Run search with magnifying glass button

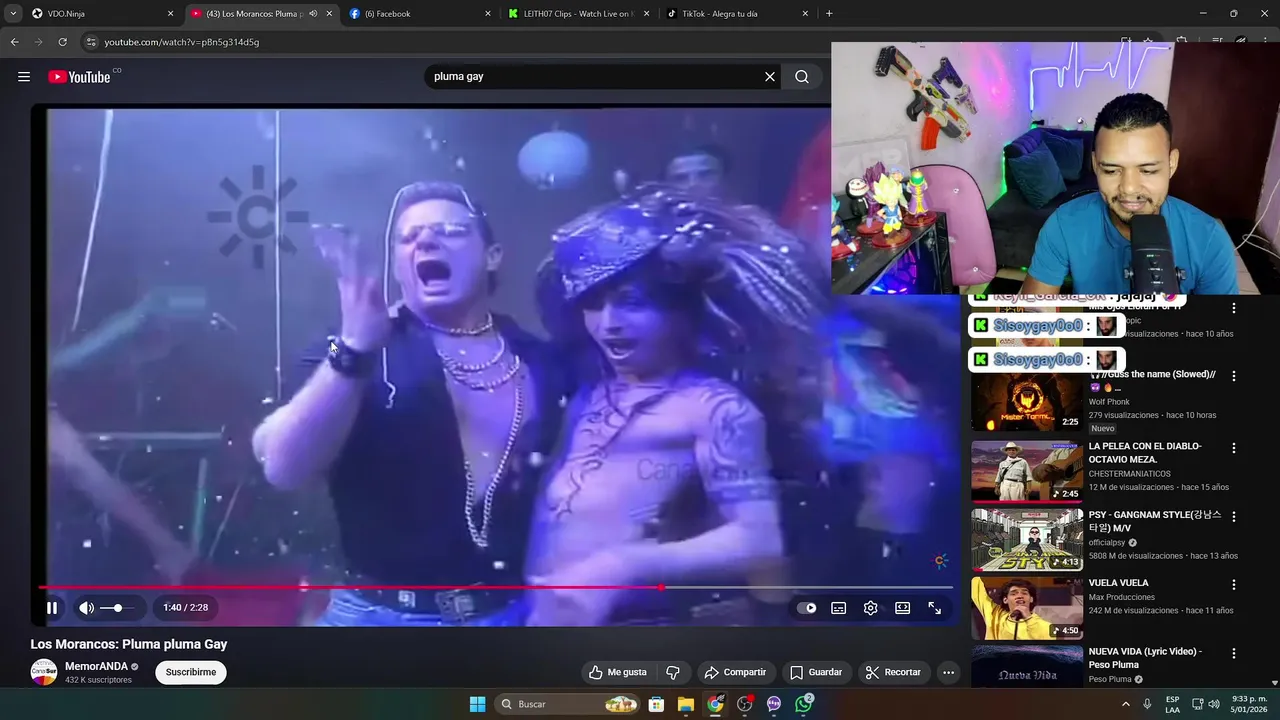[802, 77]
